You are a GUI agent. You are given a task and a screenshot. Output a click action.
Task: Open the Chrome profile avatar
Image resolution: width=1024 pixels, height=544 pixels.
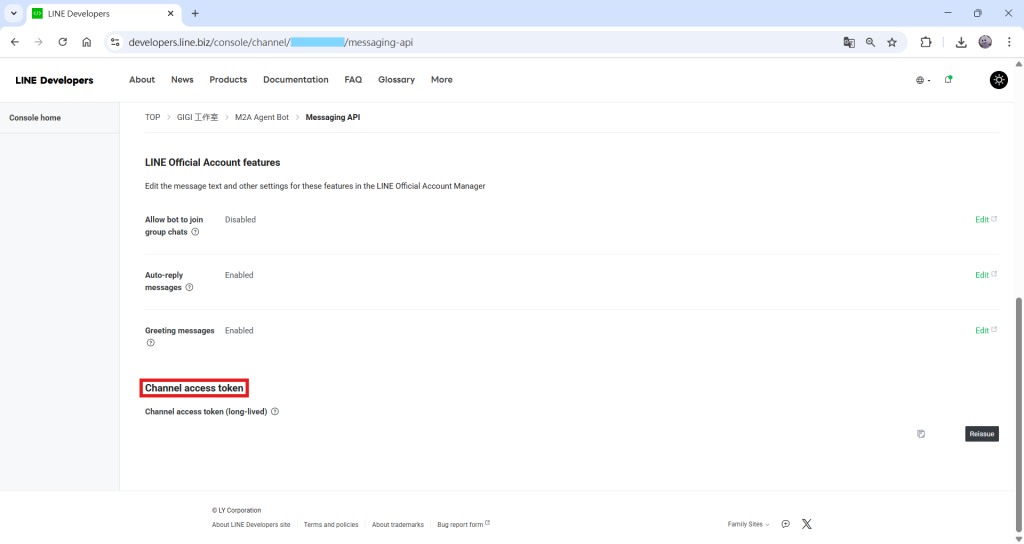pyautogui.click(x=985, y=42)
